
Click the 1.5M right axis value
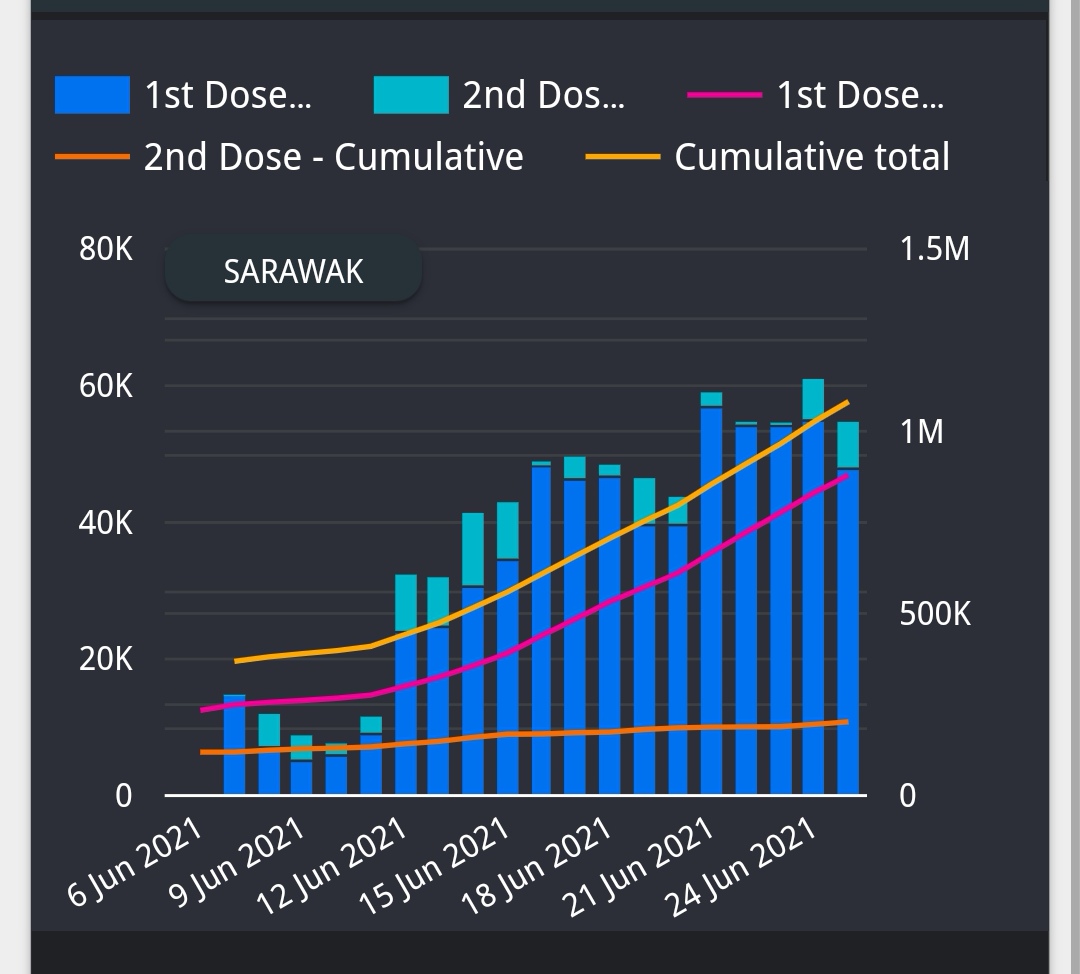tap(935, 249)
